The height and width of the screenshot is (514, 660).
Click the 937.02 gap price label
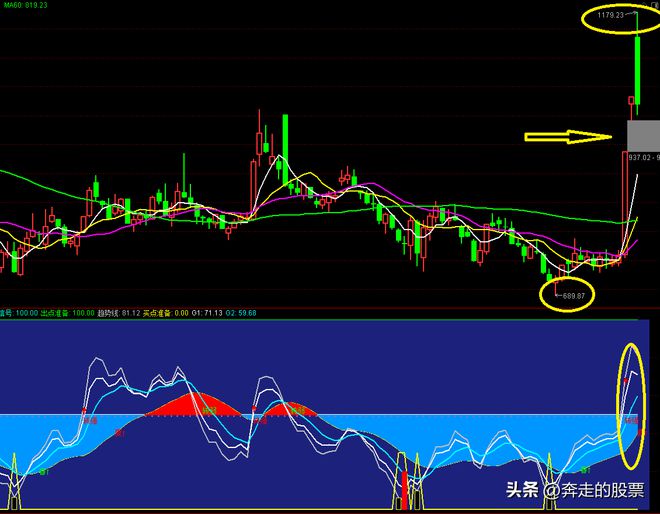click(x=638, y=157)
